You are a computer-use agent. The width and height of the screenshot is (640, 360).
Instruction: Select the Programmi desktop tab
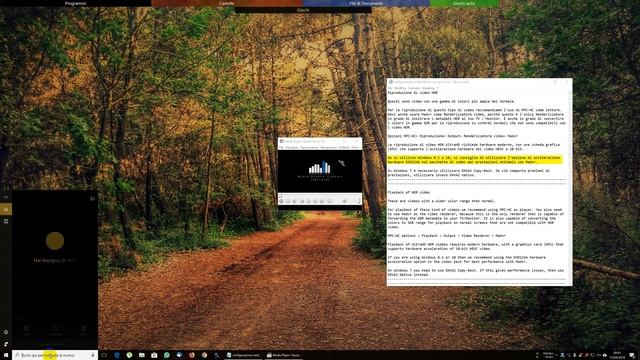pyautogui.click(x=76, y=3)
